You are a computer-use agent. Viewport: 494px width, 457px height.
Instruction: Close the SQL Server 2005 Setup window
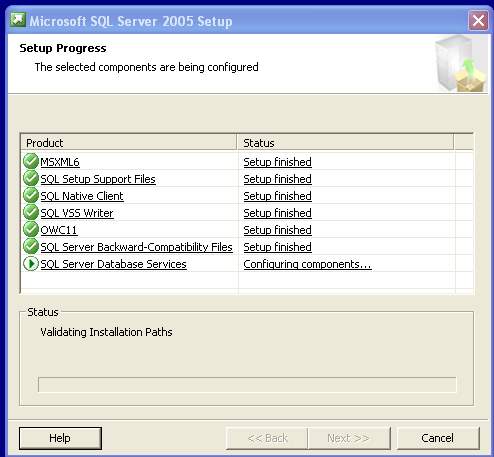[x=478, y=21]
